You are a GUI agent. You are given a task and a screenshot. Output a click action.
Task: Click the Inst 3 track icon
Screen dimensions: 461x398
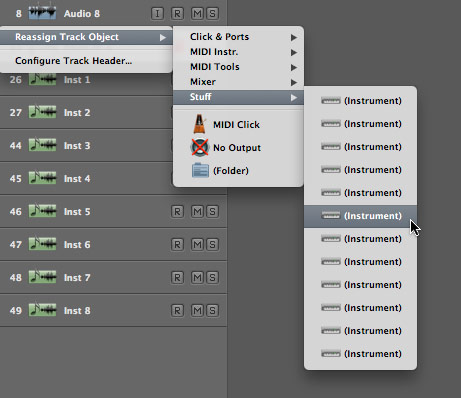pyautogui.click(x=42, y=145)
